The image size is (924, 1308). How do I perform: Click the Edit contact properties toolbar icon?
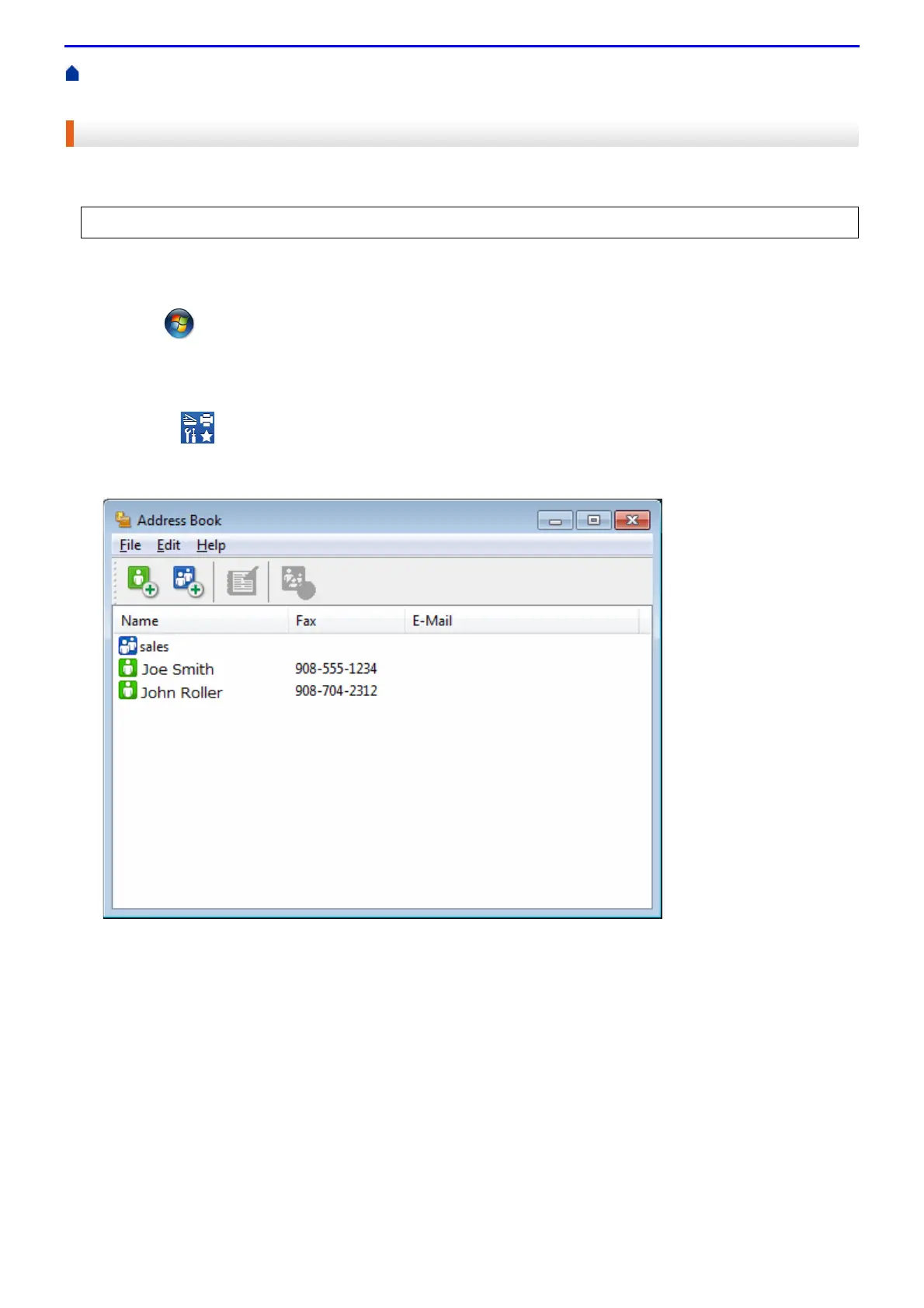(x=241, y=581)
